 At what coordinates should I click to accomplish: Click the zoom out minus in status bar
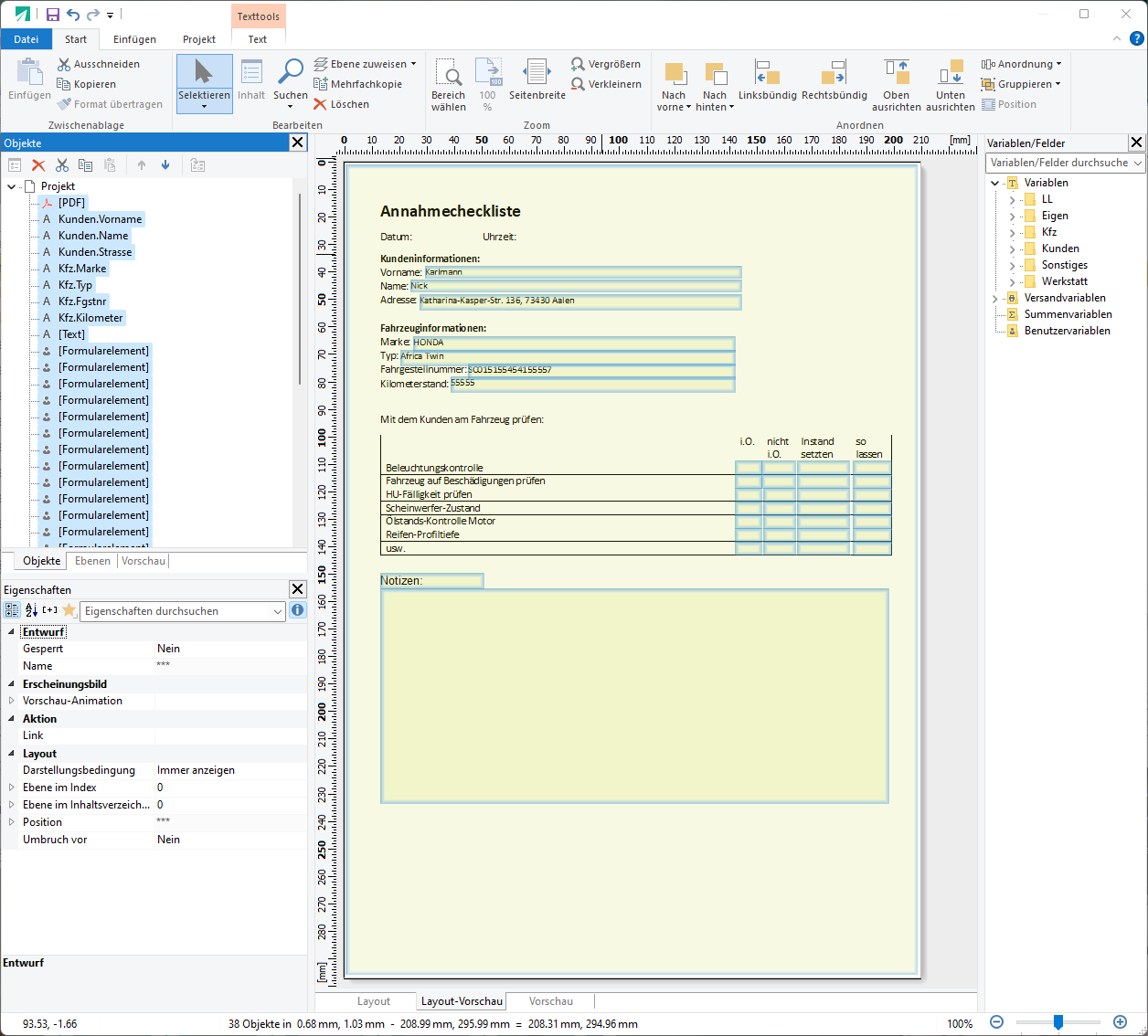click(x=997, y=1022)
